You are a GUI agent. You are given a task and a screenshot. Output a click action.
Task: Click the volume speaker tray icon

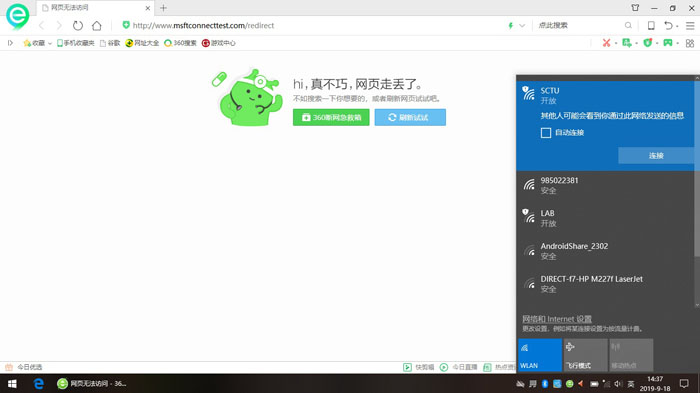618,384
